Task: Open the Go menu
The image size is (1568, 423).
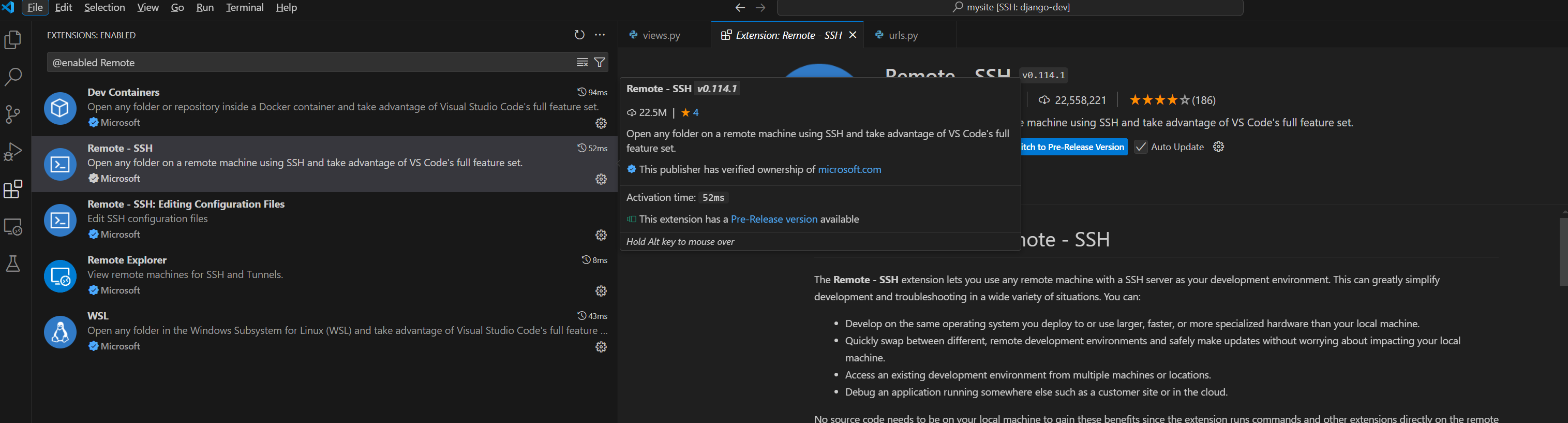Action: pos(178,7)
